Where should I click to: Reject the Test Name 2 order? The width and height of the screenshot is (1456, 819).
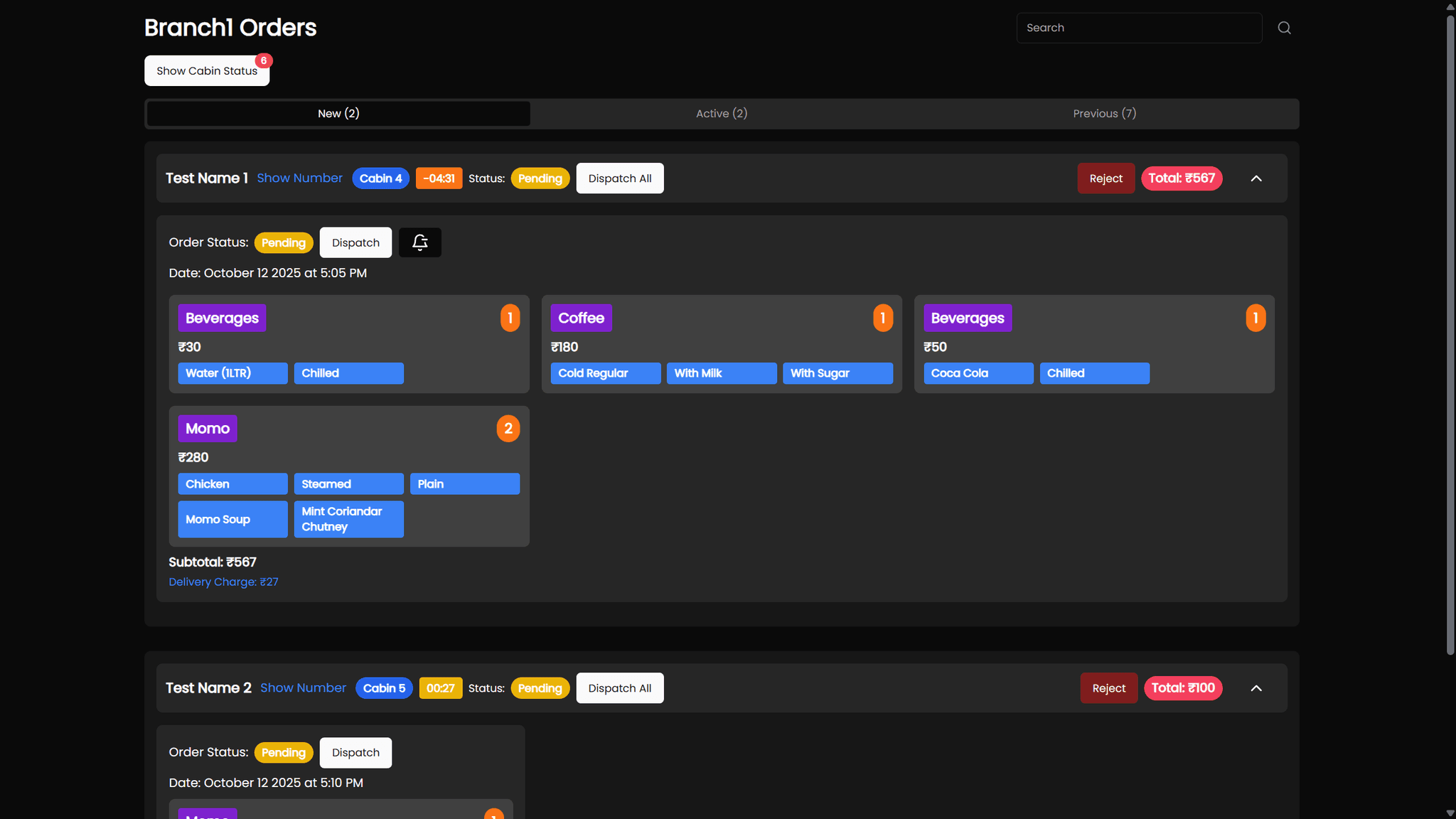[1108, 688]
